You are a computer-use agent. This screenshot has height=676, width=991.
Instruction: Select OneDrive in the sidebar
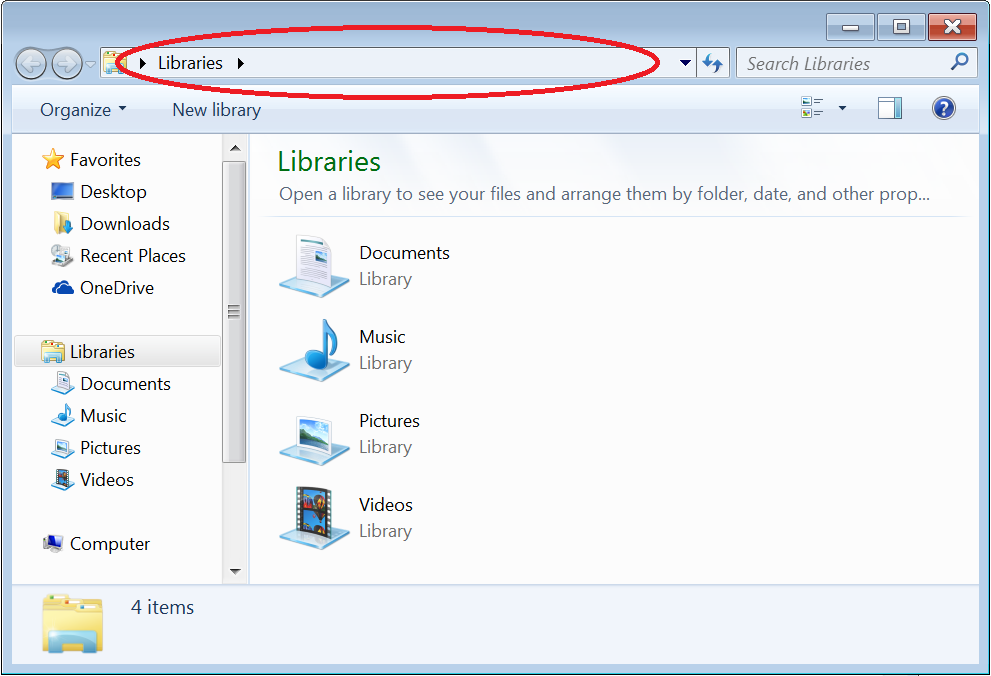[x=116, y=288]
